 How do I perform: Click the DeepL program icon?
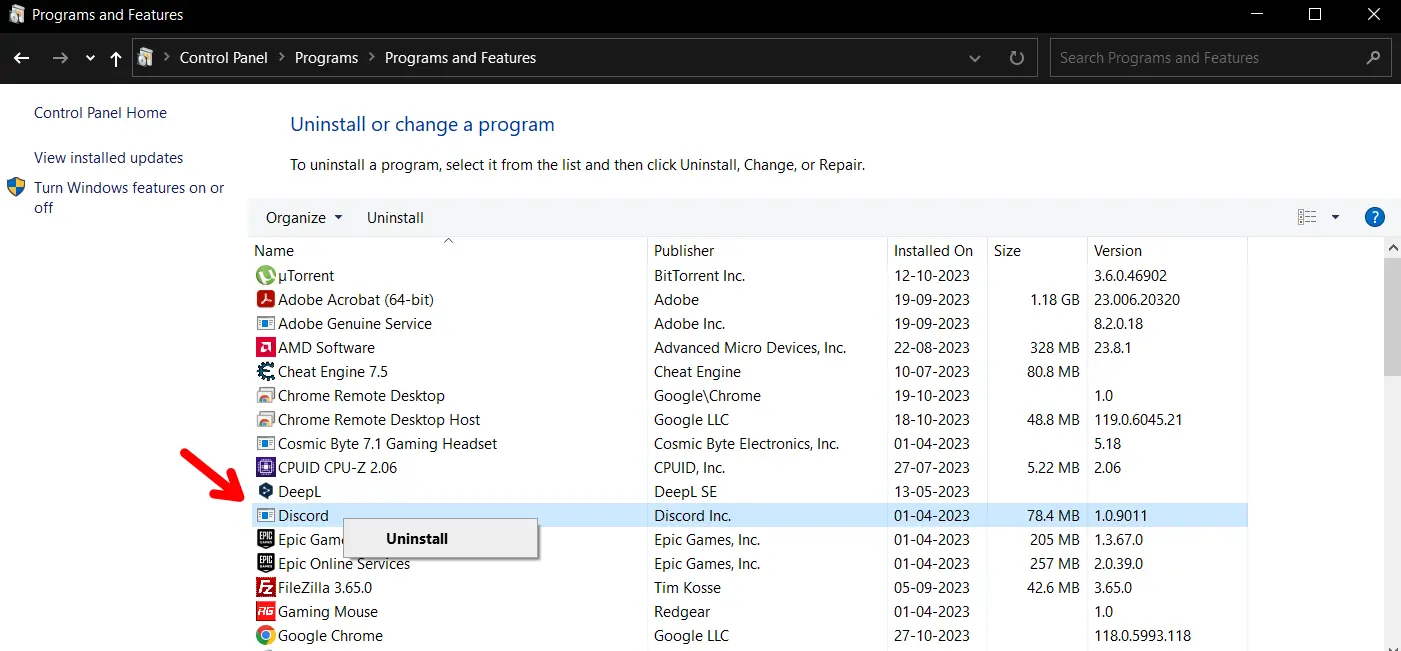(x=265, y=491)
